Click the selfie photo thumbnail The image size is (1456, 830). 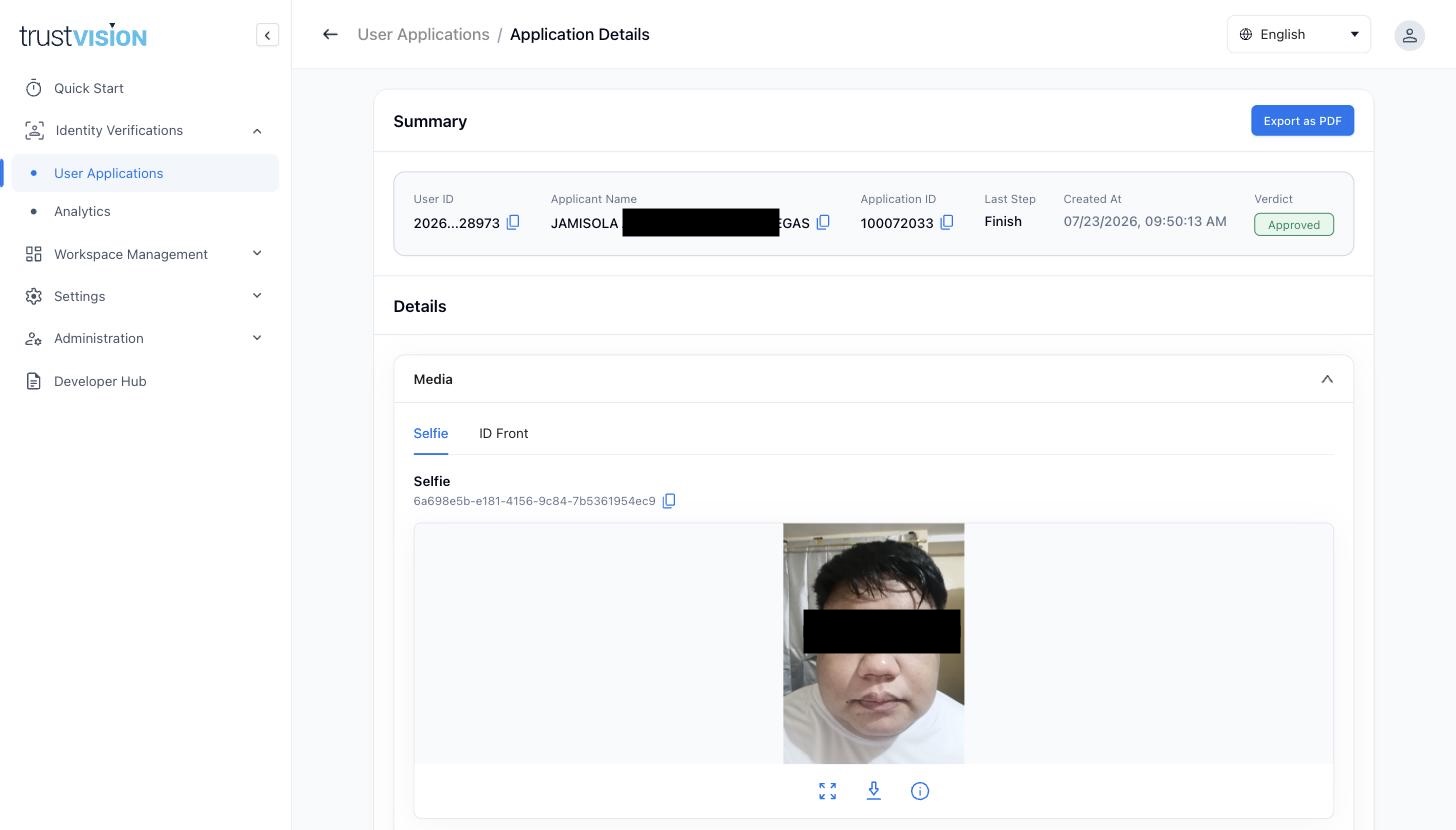click(x=874, y=643)
